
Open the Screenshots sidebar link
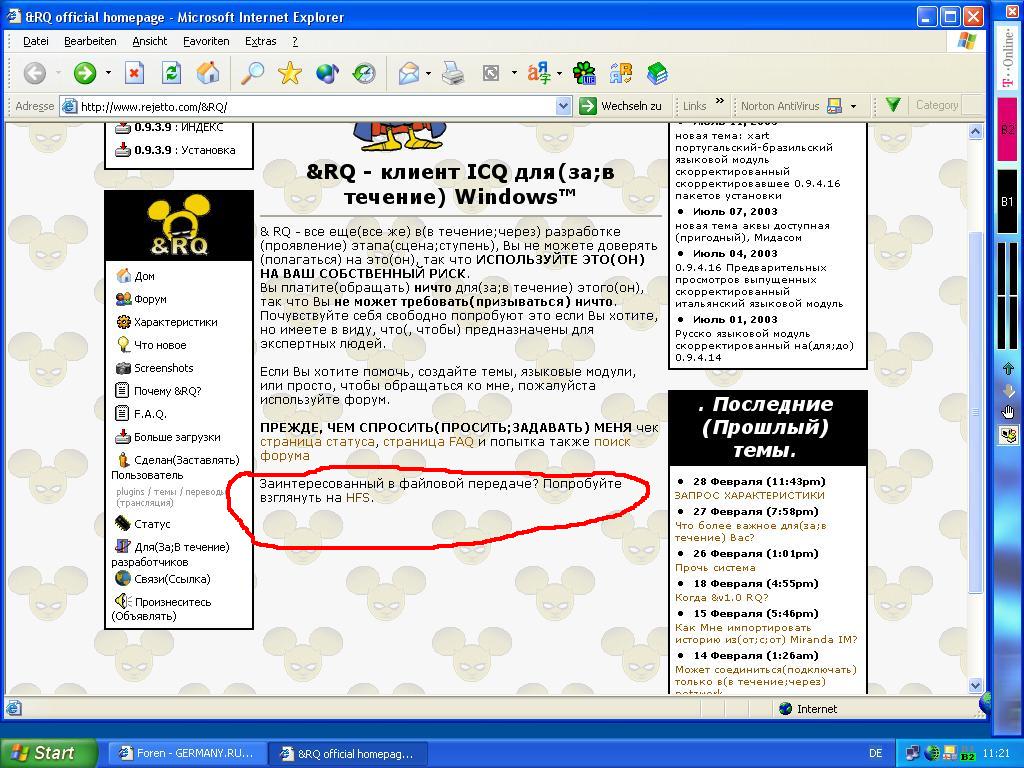pyautogui.click(x=163, y=368)
